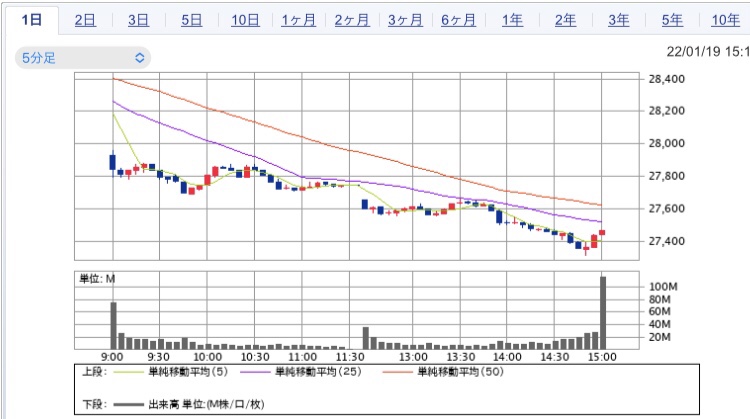Click the 単位: M volume unit label
750x419 pixels.
click(x=97, y=279)
